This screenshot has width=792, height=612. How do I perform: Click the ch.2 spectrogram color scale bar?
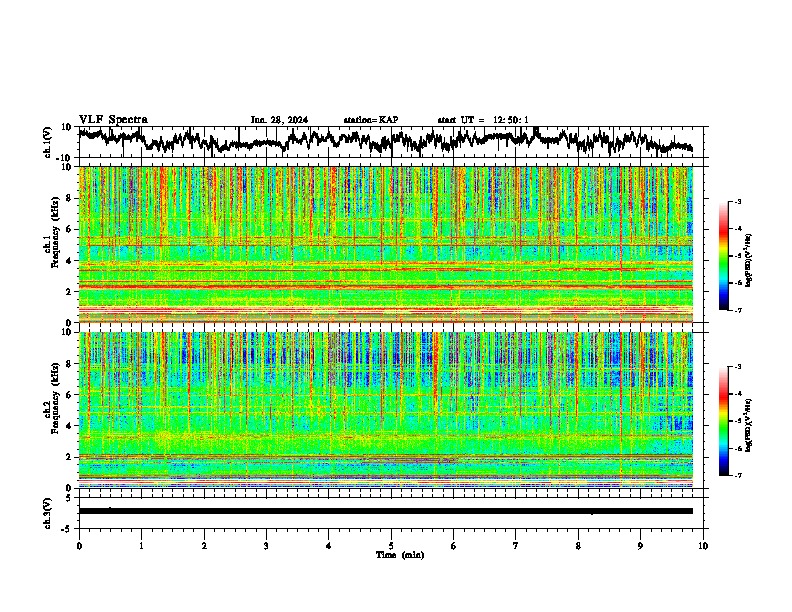[723, 421]
